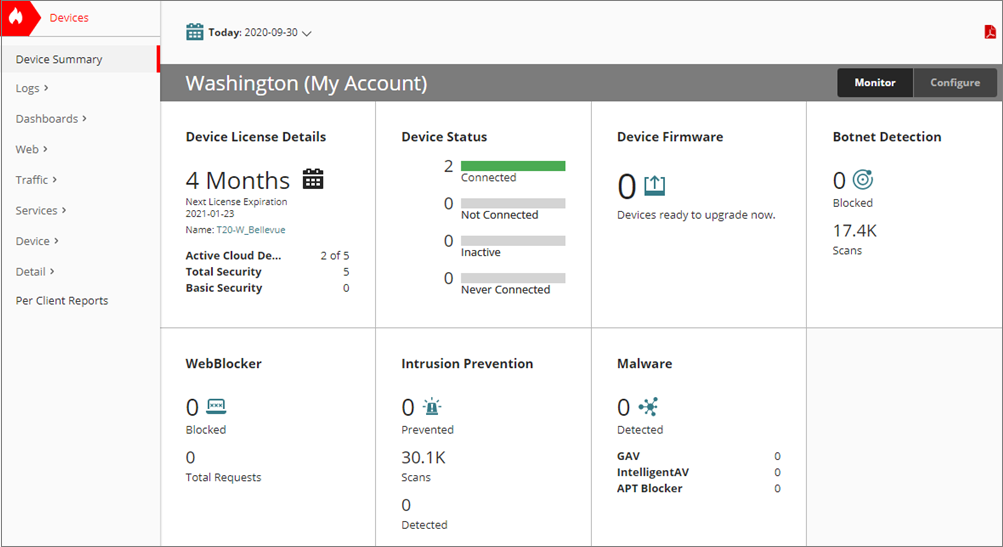Click the Device Firmware heading
This screenshot has width=1003, height=547.
(670, 137)
